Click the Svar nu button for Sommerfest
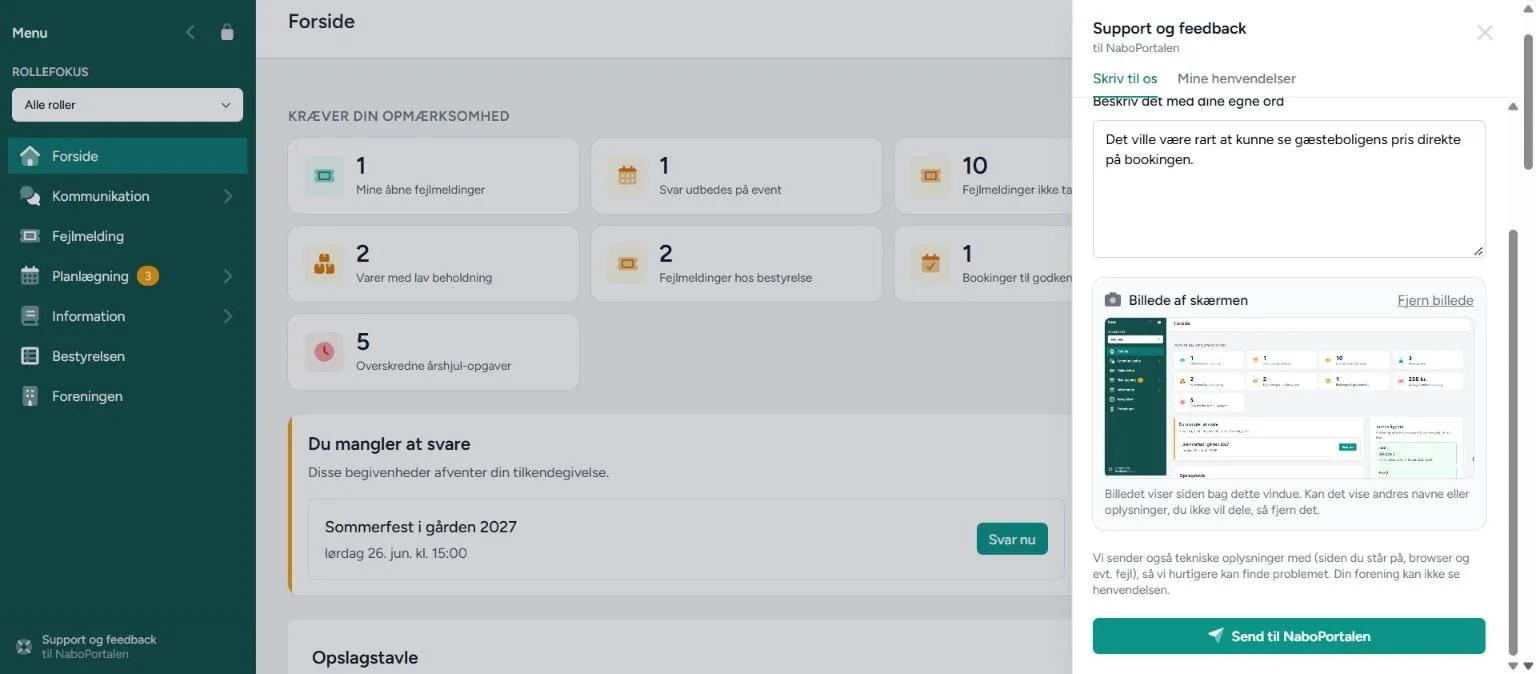This screenshot has height=674, width=1536. (1012, 539)
